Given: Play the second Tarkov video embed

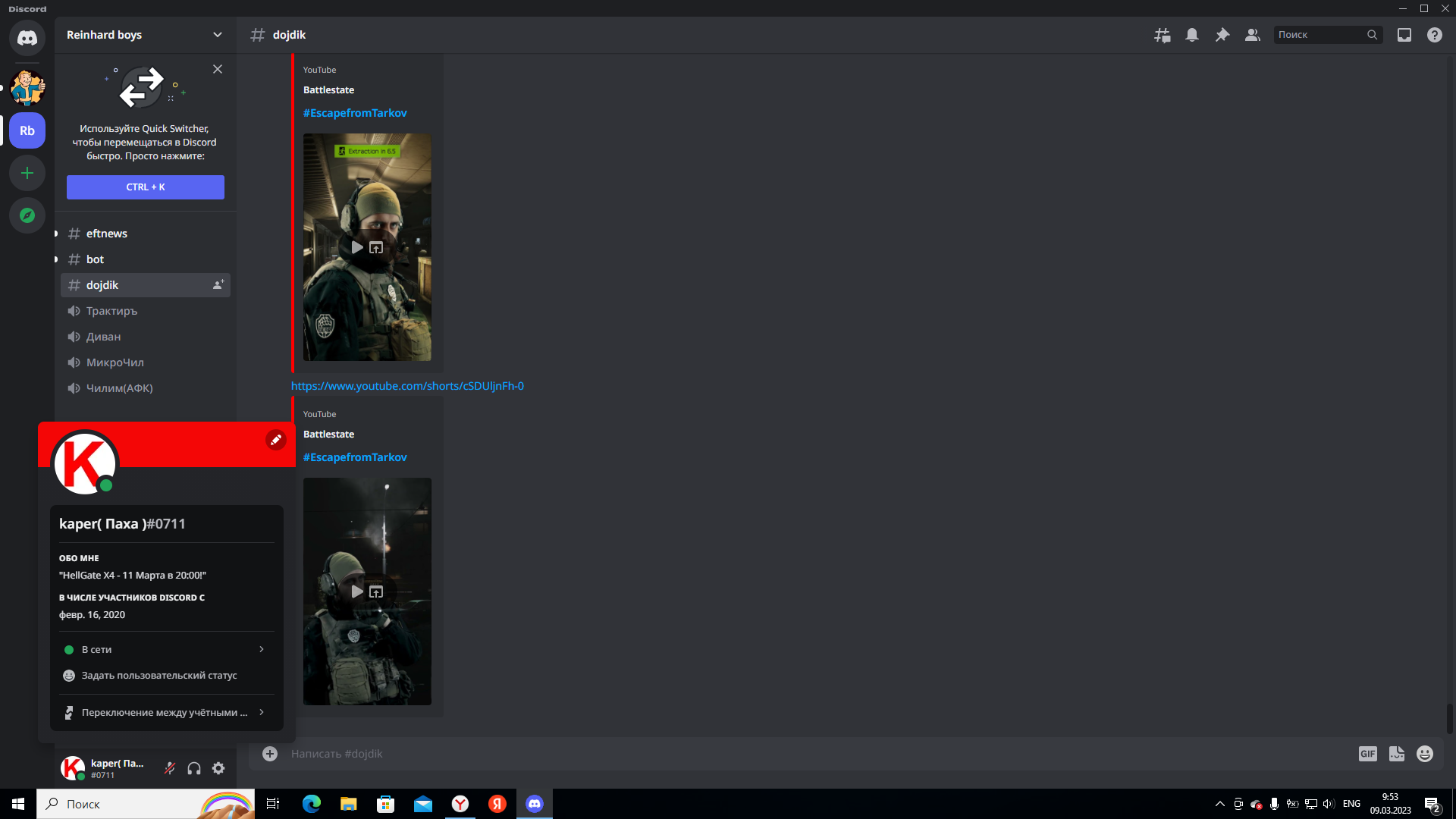Looking at the screenshot, I should 357,591.
